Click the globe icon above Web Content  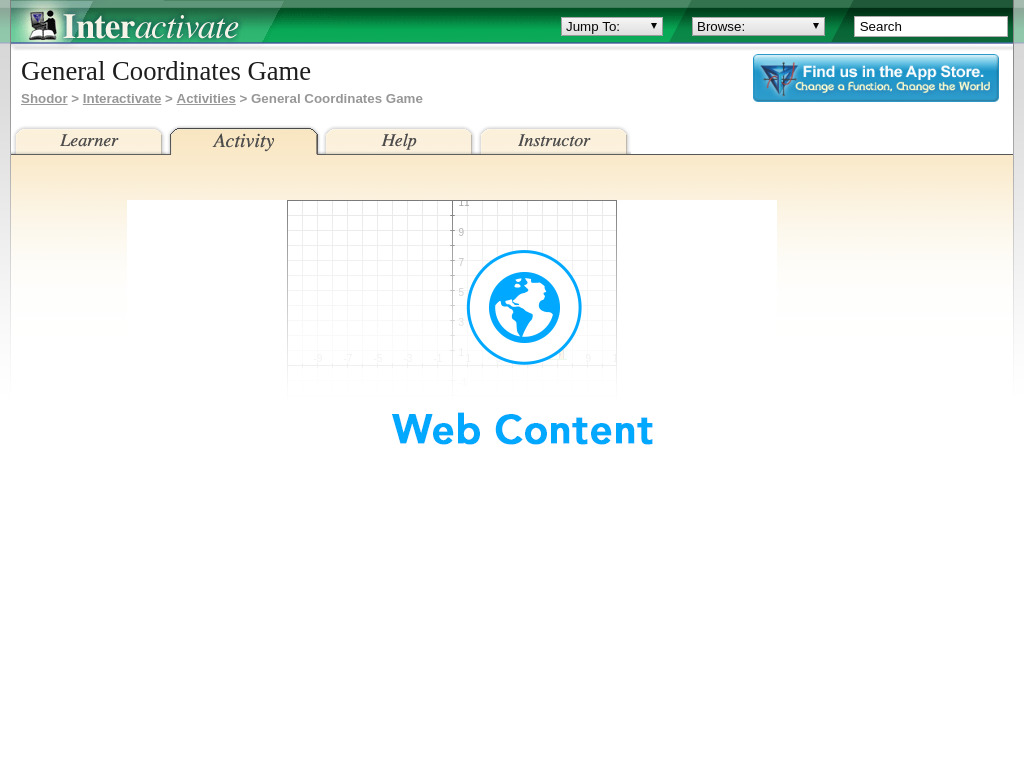[524, 307]
